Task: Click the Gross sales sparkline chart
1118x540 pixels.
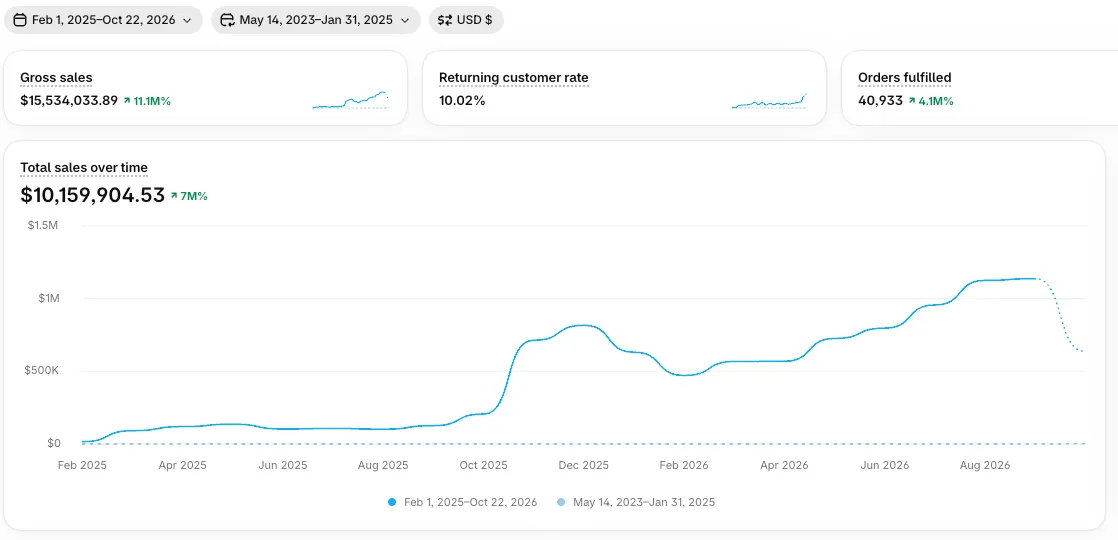Action: click(350, 100)
